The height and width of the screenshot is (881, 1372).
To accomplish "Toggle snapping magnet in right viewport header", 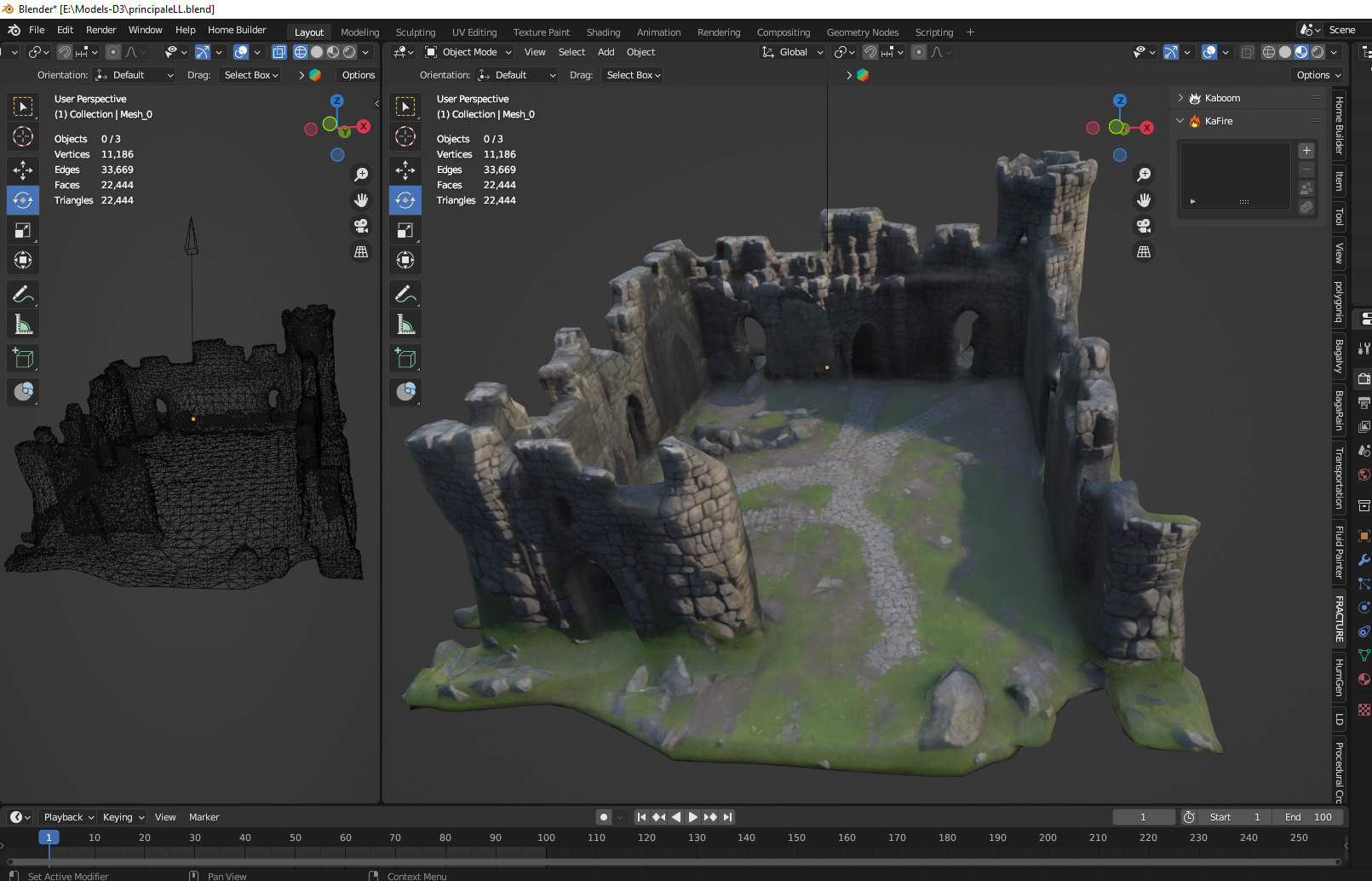I will click(x=870, y=52).
